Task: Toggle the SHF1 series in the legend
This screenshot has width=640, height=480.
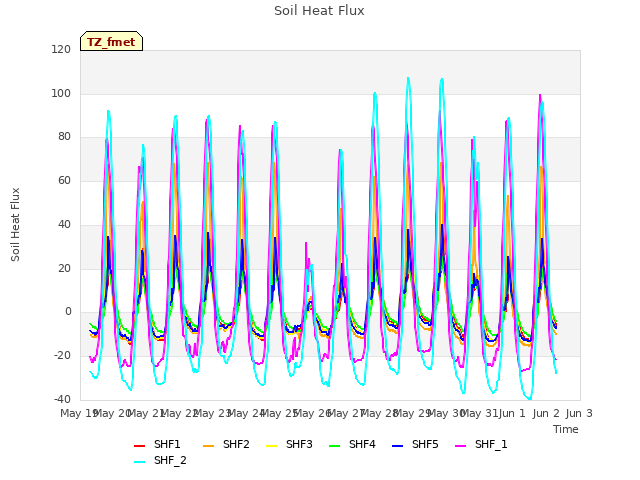Action: pyautogui.click(x=157, y=444)
